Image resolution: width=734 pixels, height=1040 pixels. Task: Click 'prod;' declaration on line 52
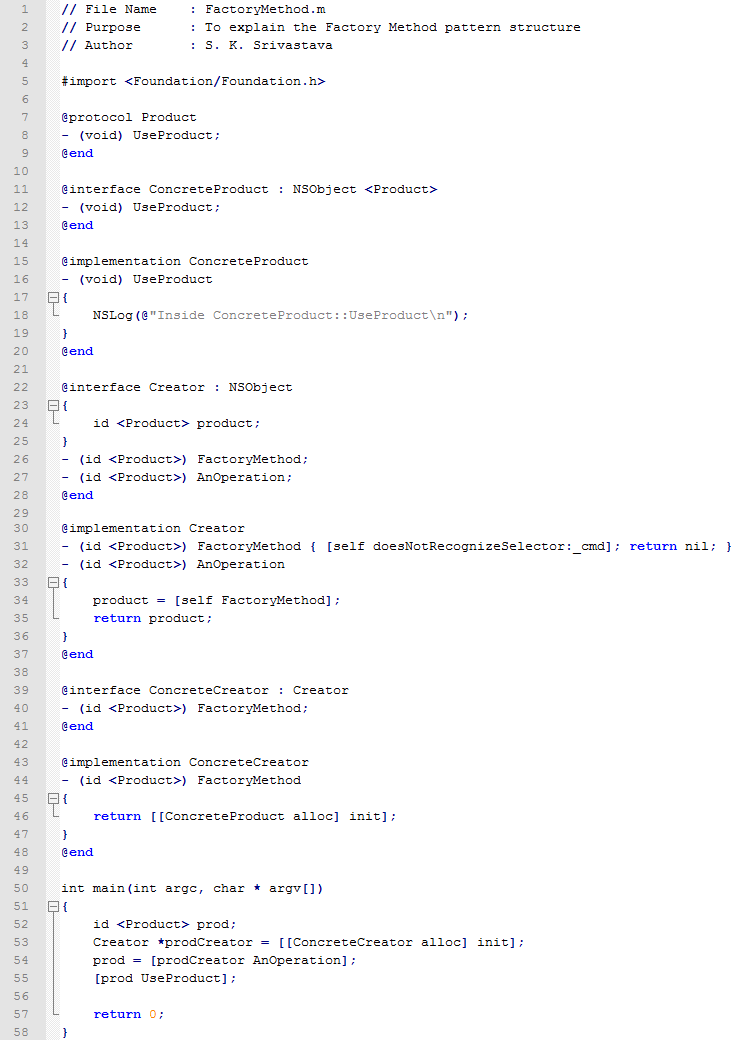click(217, 925)
